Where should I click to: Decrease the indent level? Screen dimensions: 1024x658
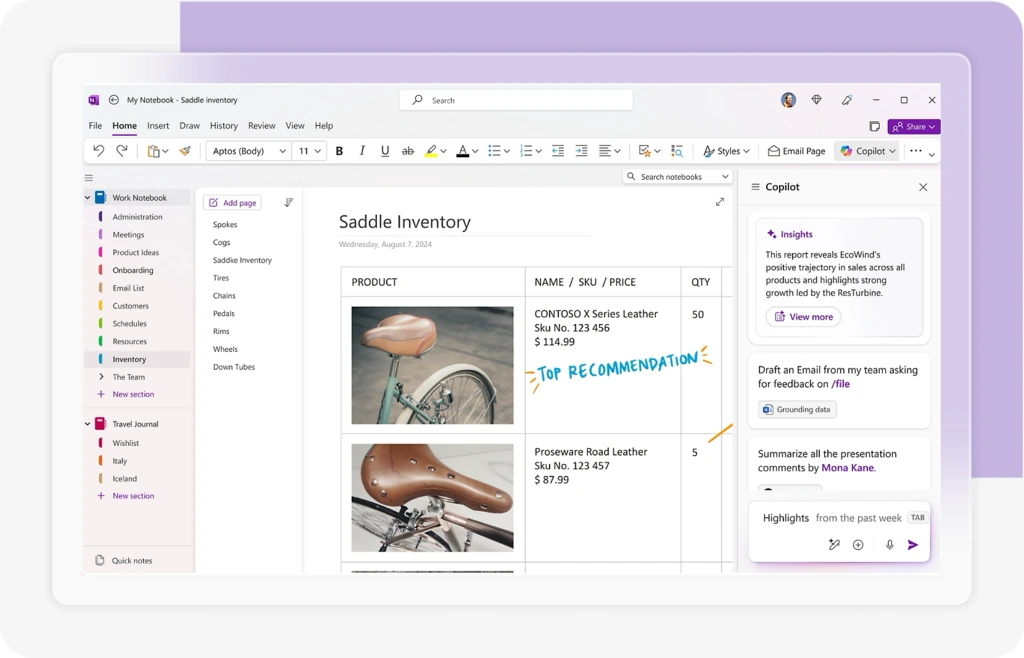(558, 151)
